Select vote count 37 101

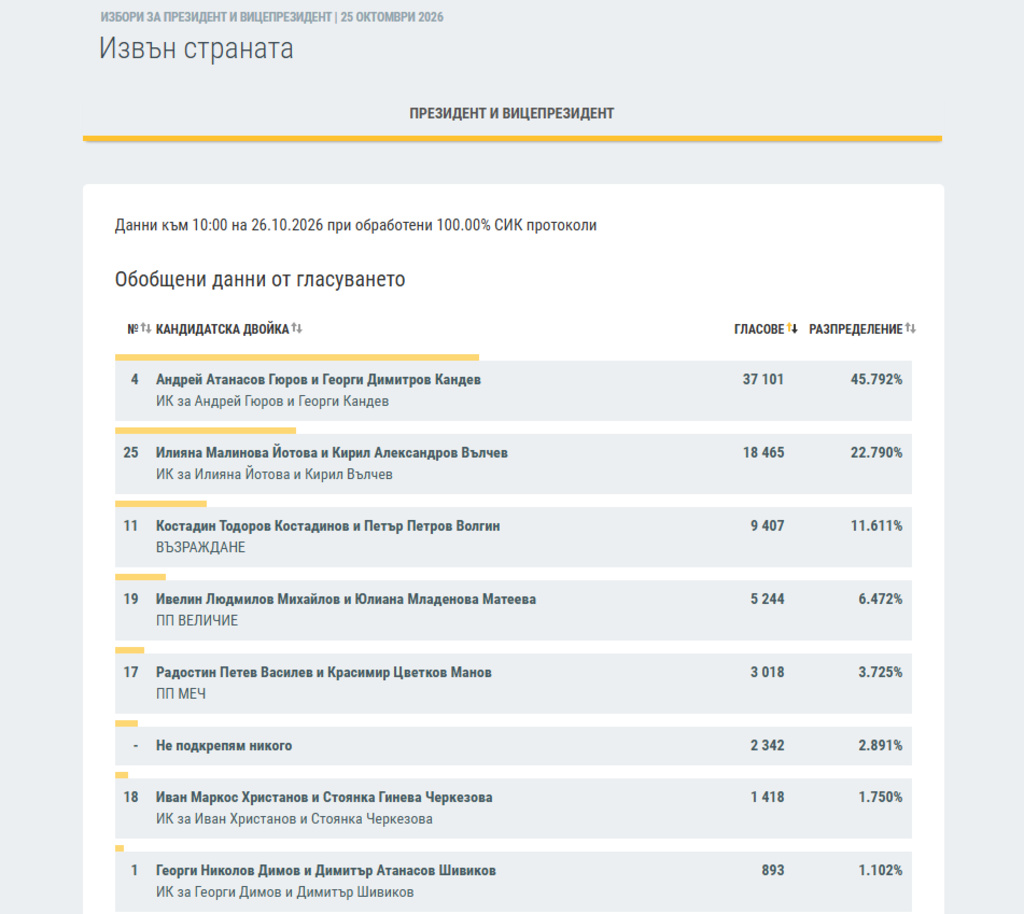(x=763, y=379)
